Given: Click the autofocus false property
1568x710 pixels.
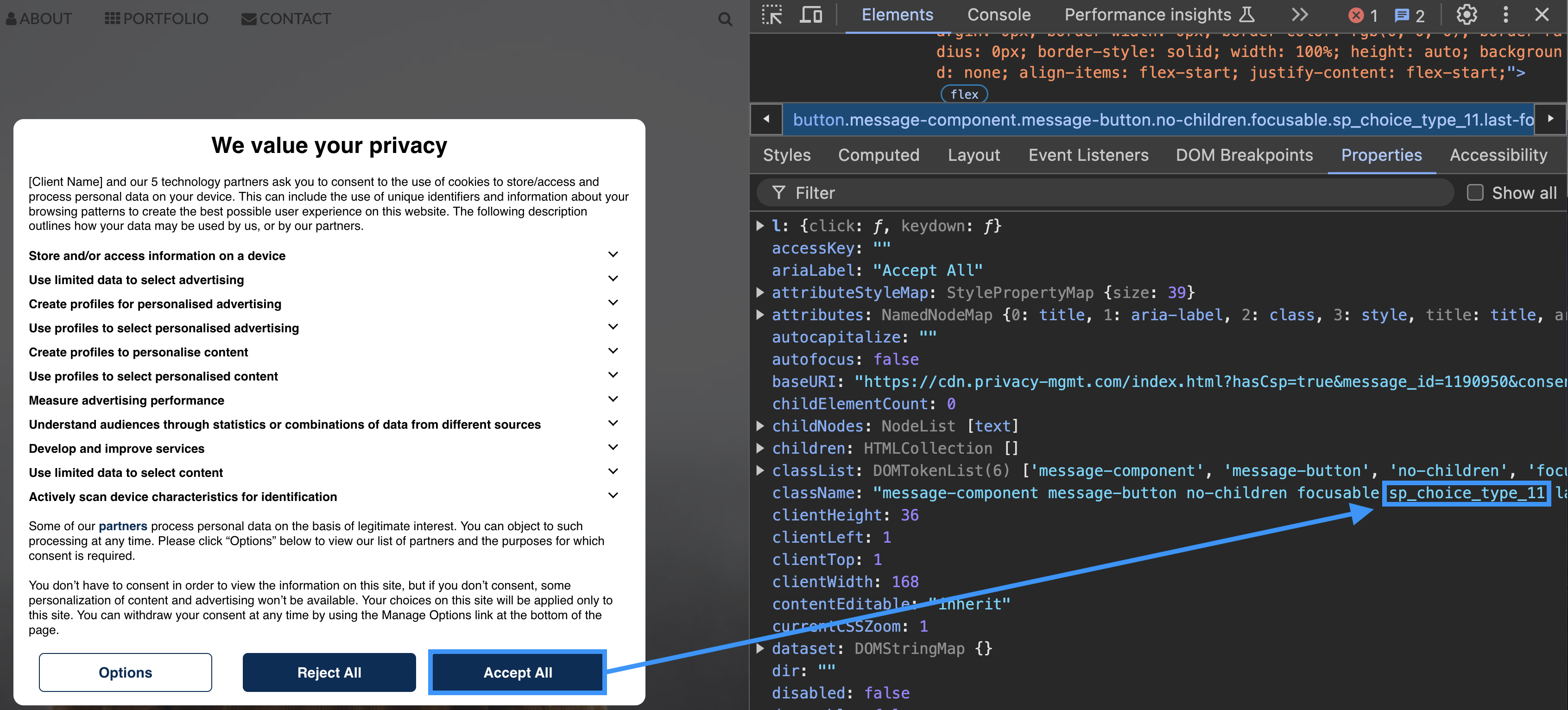Looking at the screenshot, I should (845, 359).
